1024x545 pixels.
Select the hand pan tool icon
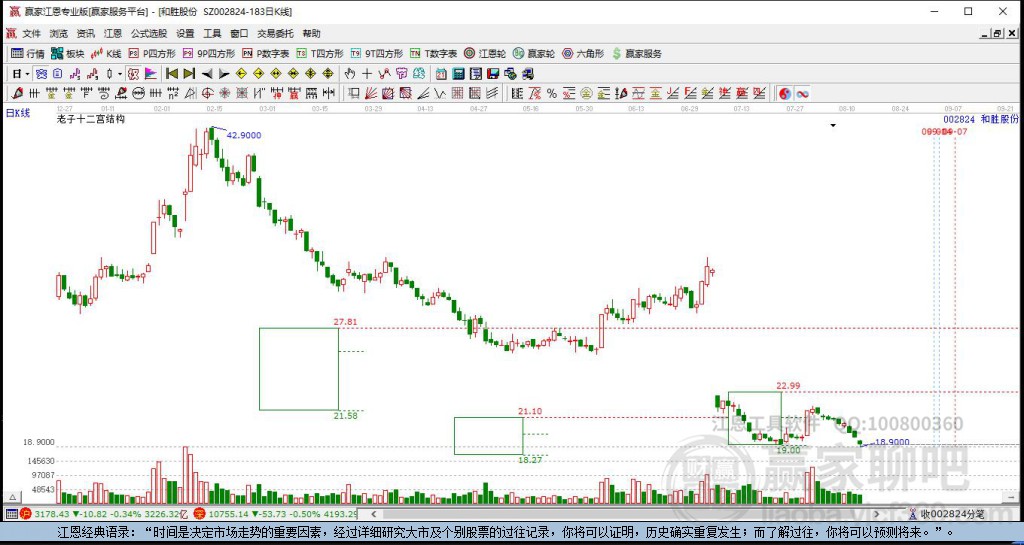tap(350, 74)
